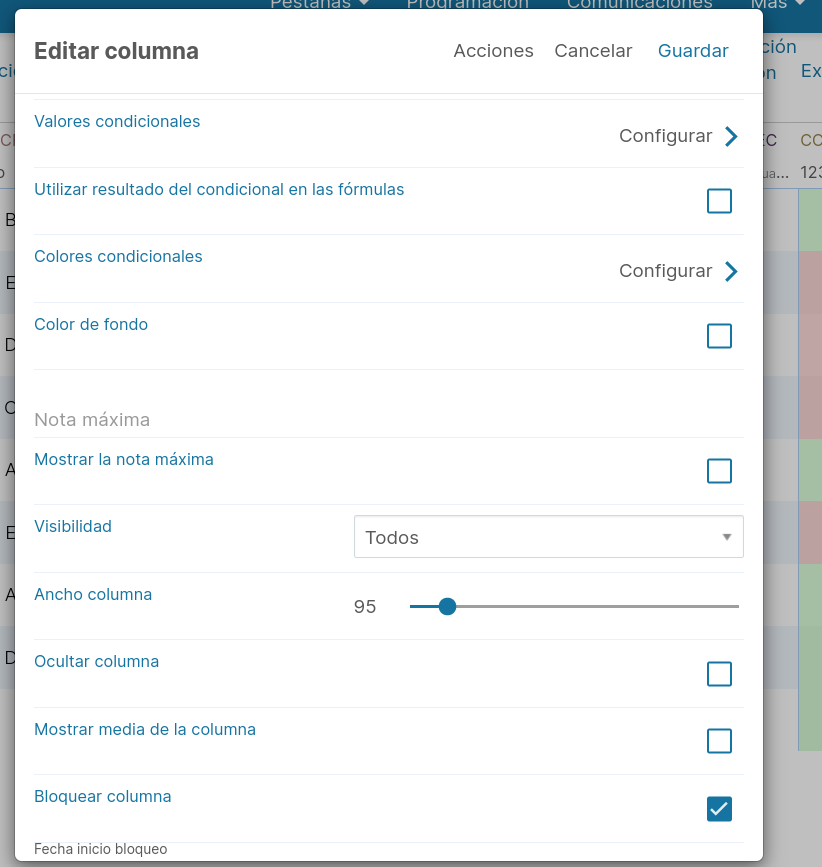Click Cancelar in the dialog header
822x867 pixels.
coord(593,51)
